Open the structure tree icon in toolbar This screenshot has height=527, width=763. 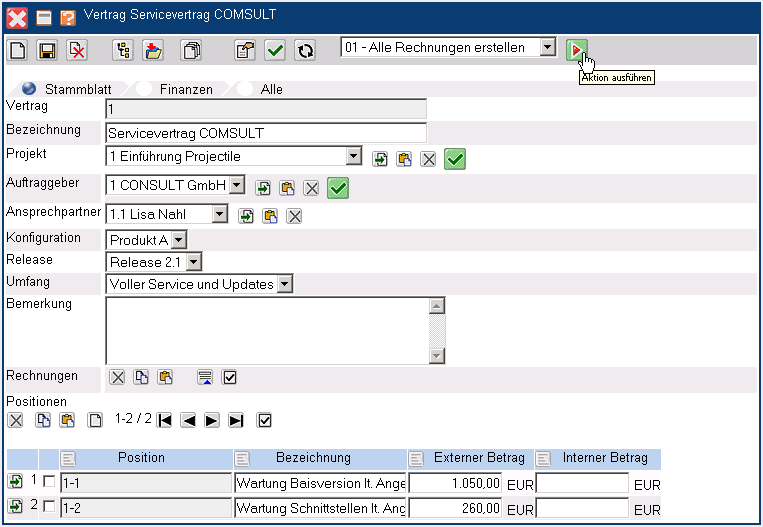pos(122,49)
